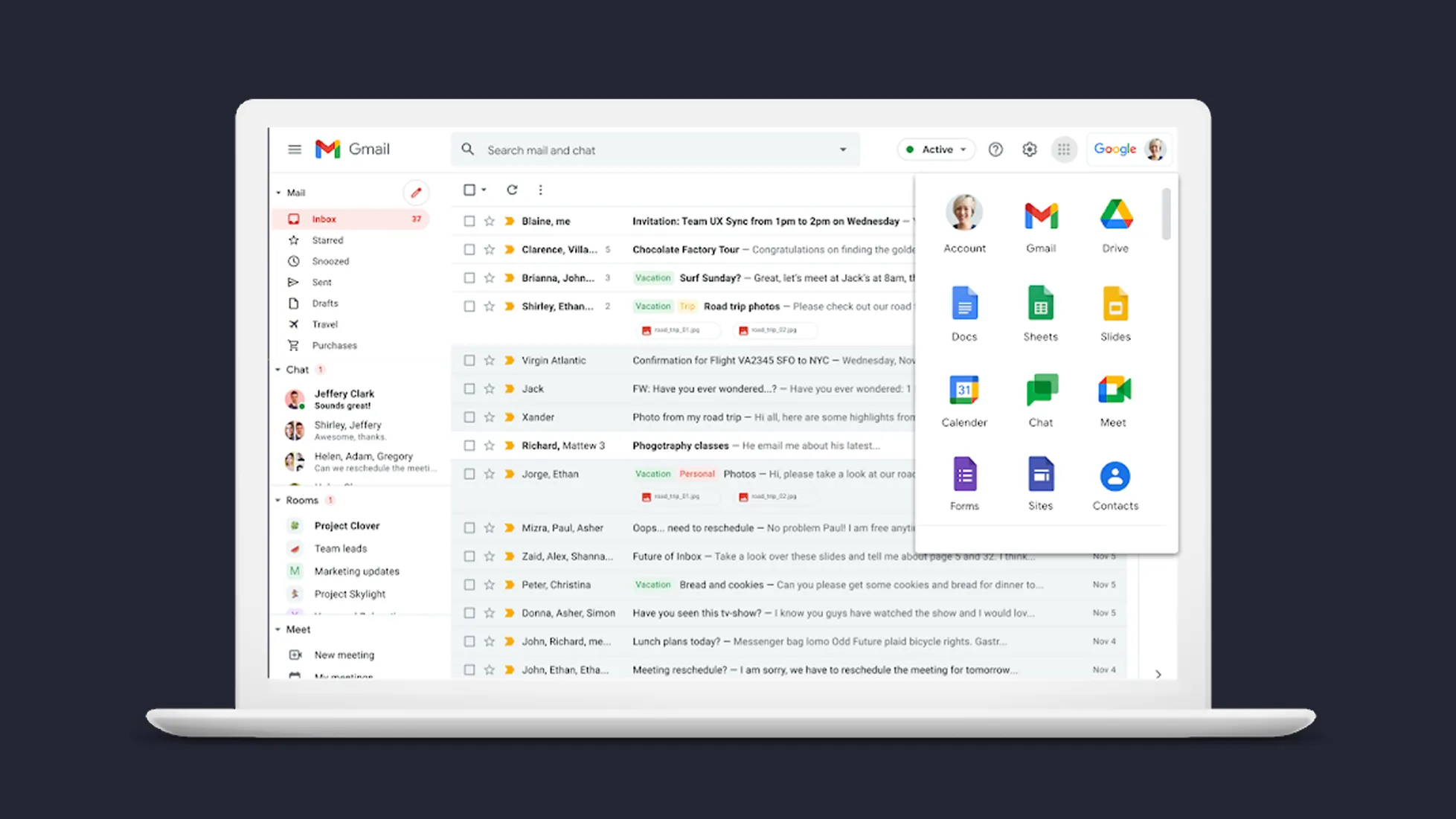1456x819 pixels.
Task: Open the select-all dropdown arrow
Action: pos(484,190)
